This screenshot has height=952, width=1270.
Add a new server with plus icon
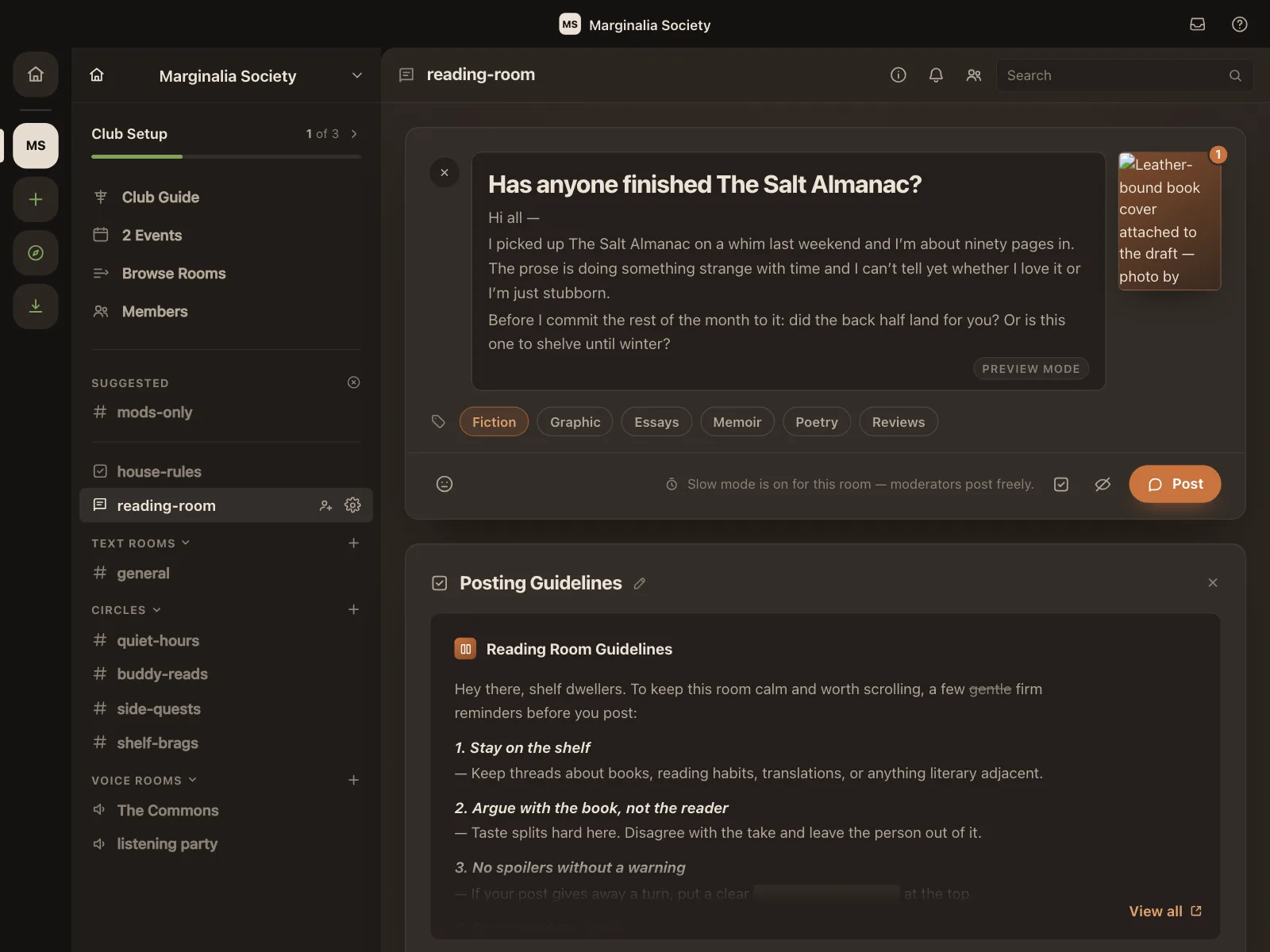36,199
